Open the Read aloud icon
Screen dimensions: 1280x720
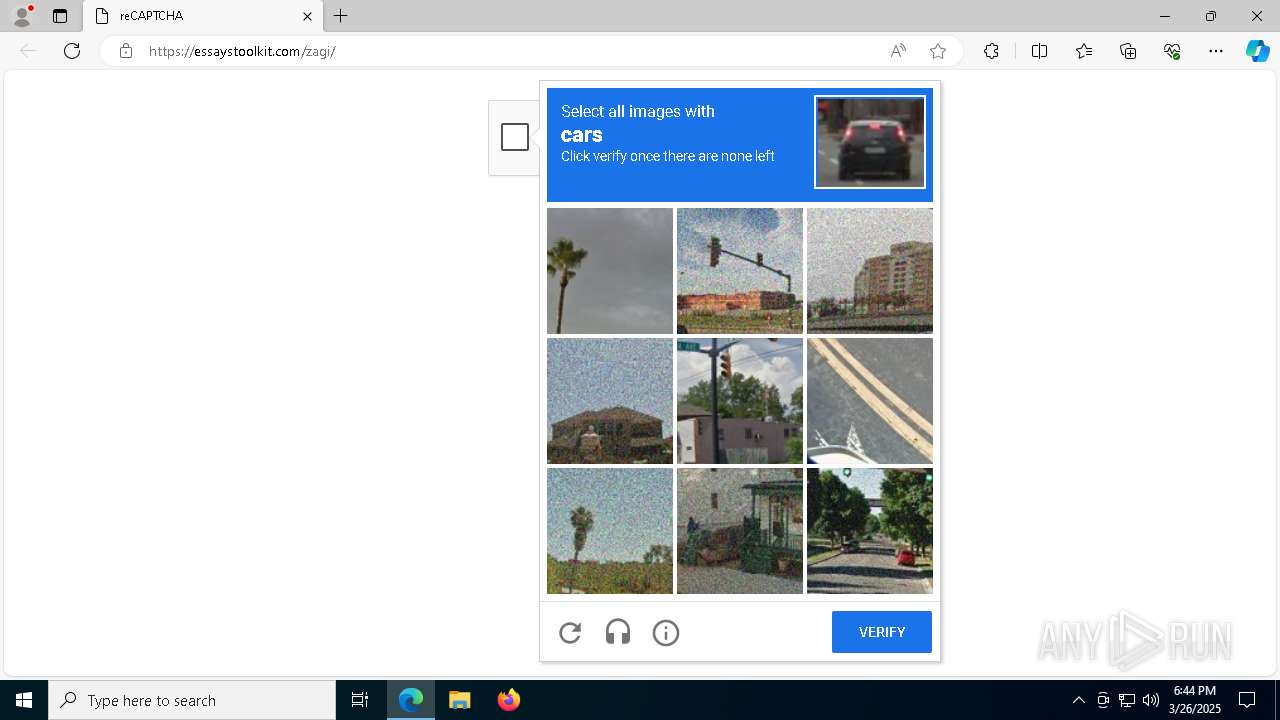(898, 51)
